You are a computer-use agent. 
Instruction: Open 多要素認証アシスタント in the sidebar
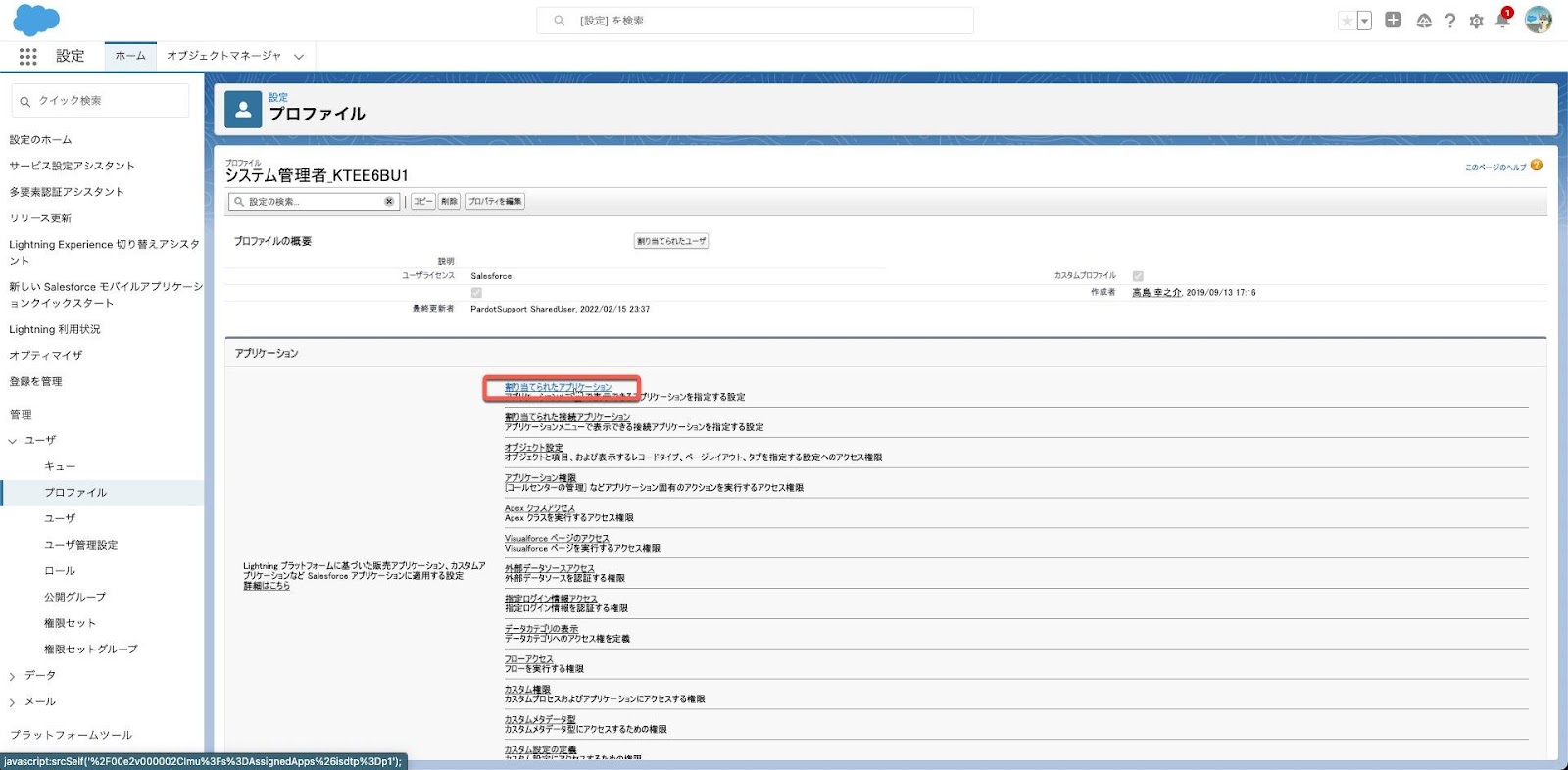(x=67, y=192)
